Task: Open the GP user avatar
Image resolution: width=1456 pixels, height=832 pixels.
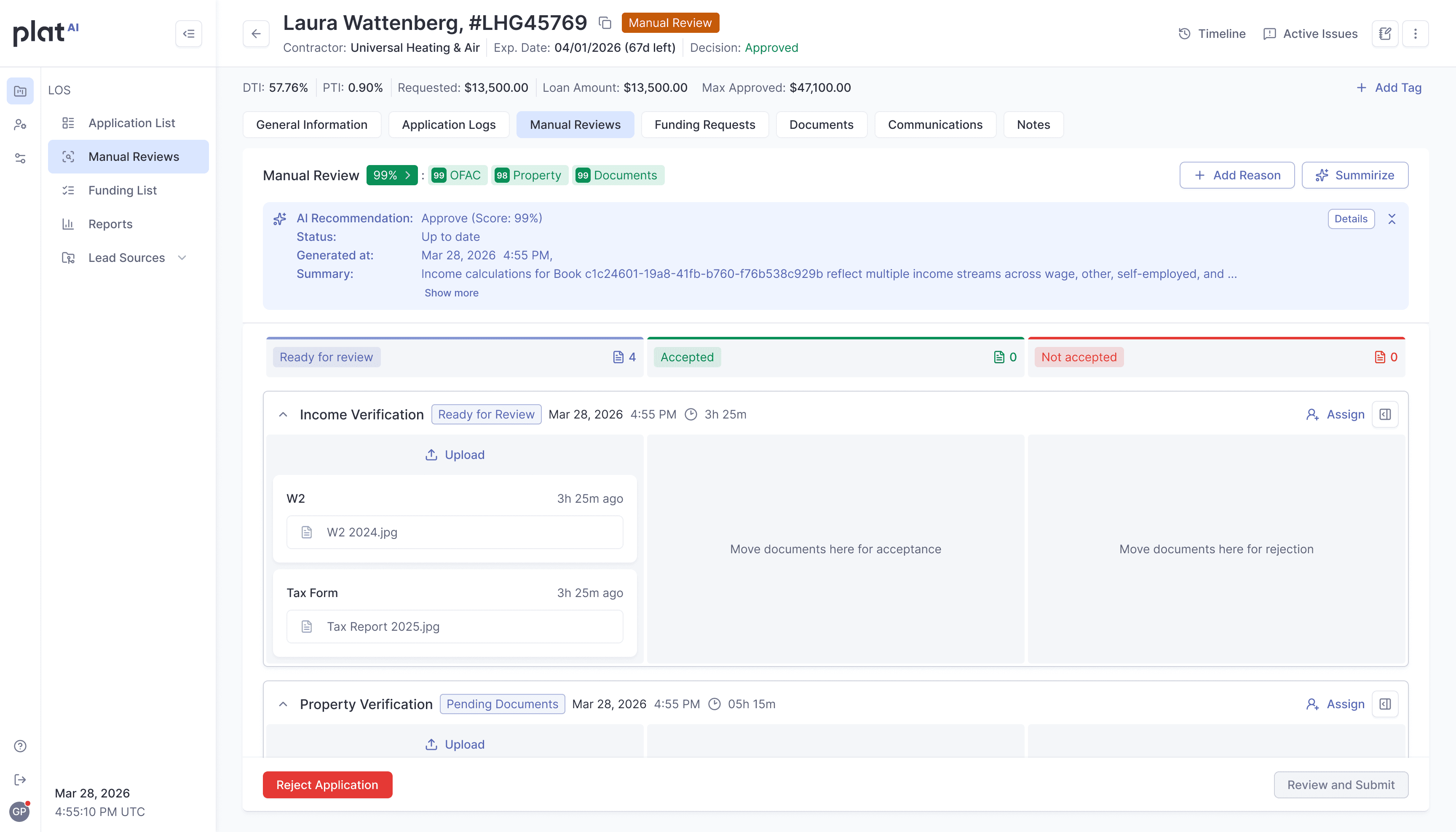Action: pyautogui.click(x=19, y=811)
